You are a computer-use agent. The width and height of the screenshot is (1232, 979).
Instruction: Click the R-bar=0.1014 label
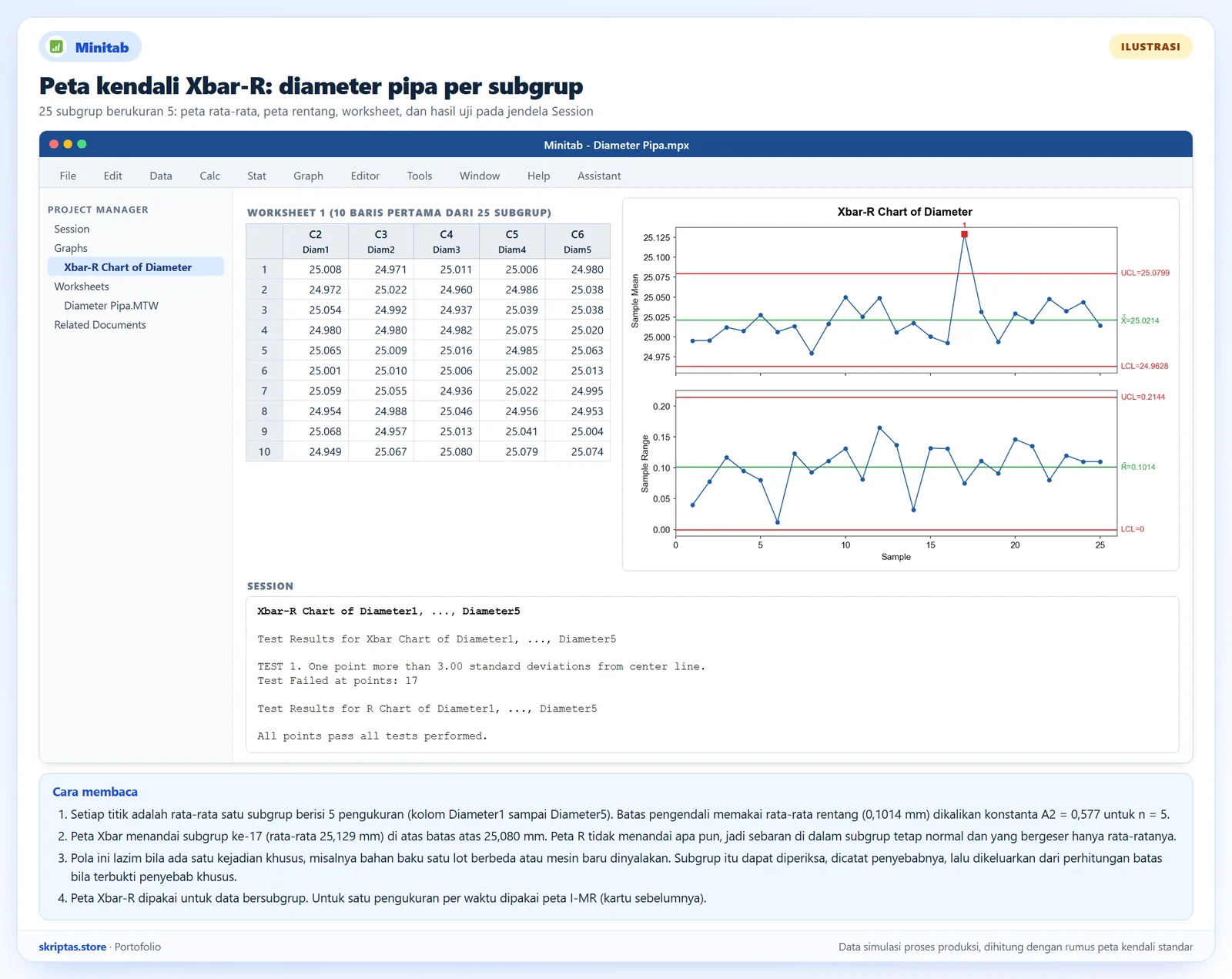pos(1138,467)
